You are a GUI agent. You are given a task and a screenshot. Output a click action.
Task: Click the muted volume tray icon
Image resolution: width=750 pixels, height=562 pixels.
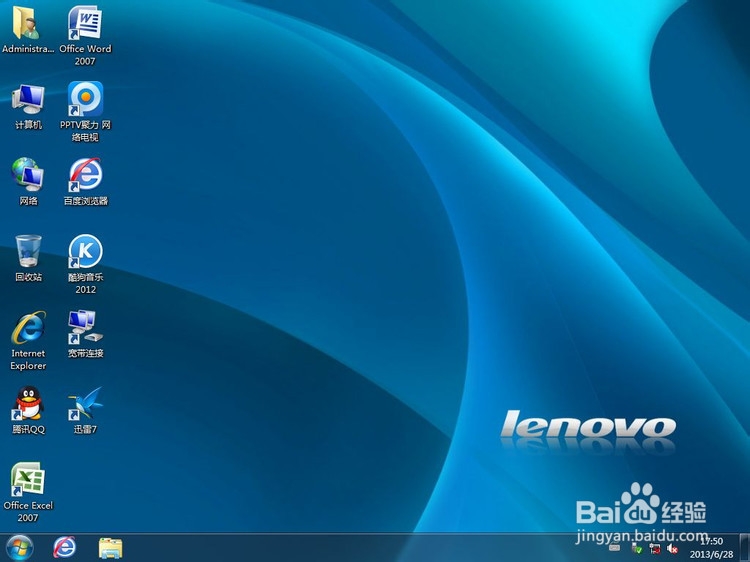[x=672, y=549]
